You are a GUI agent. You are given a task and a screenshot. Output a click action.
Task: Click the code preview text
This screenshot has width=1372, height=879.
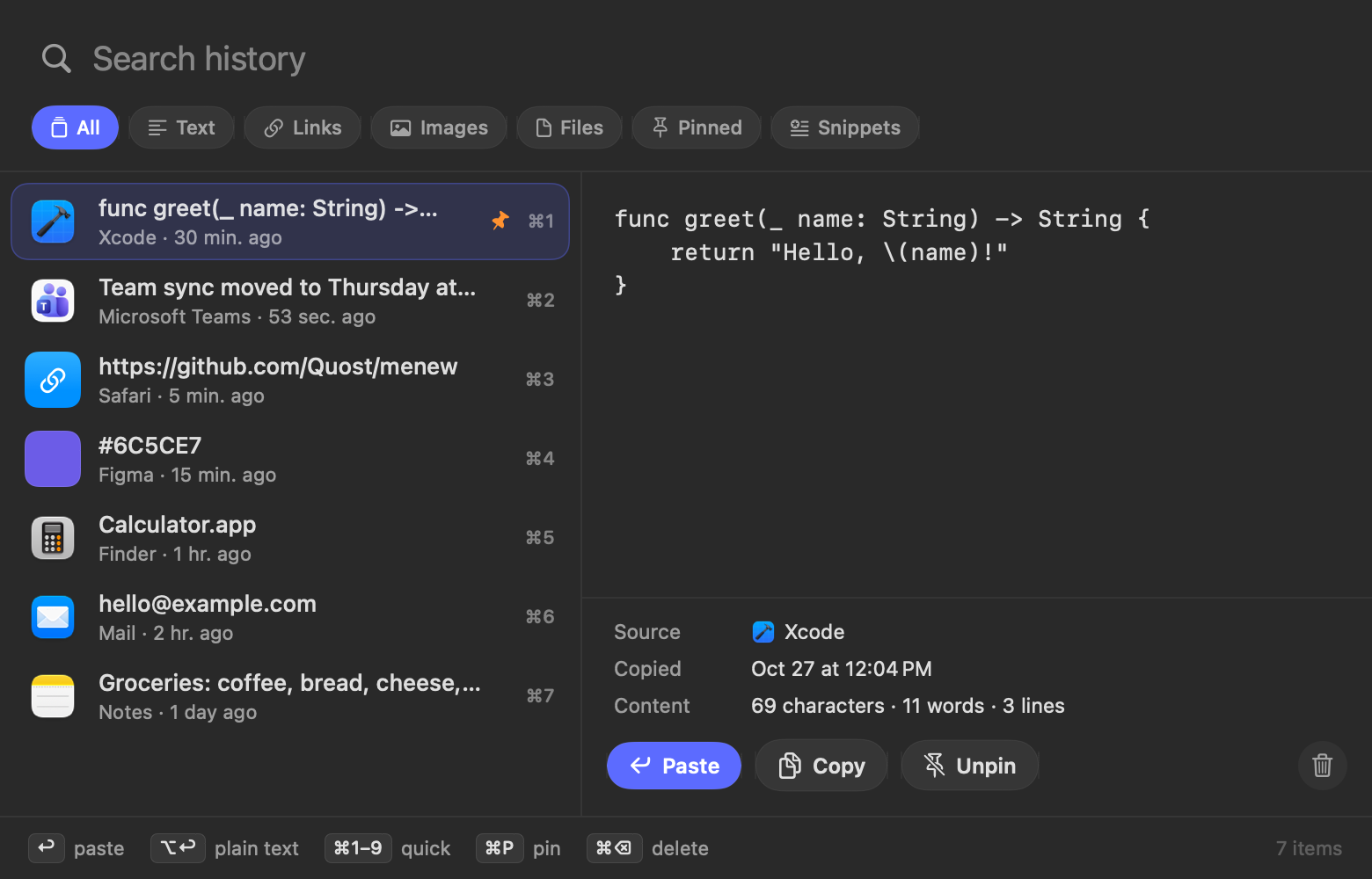pyautogui.click(x=881, y=252)
